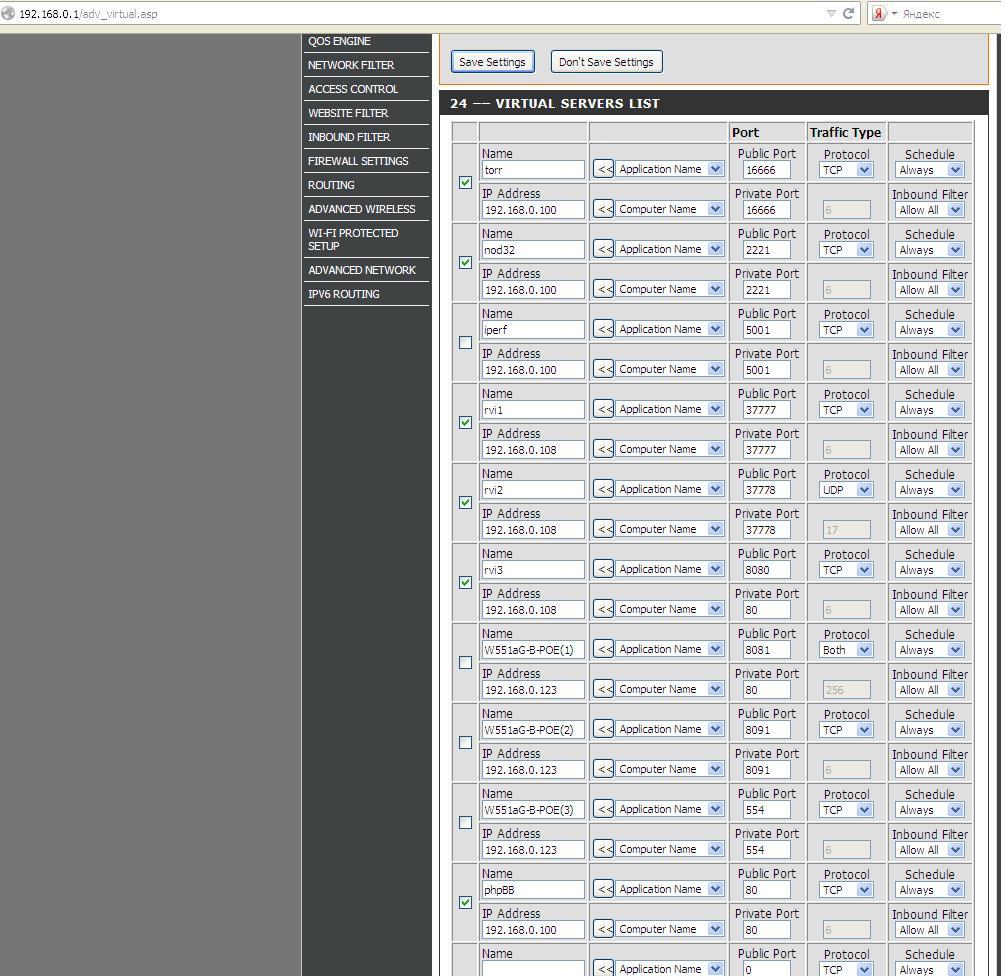This screenshot has height=976, width=1005.
Task: Click the << Computer Name button for nod32
Action: [x=604, y=289]
